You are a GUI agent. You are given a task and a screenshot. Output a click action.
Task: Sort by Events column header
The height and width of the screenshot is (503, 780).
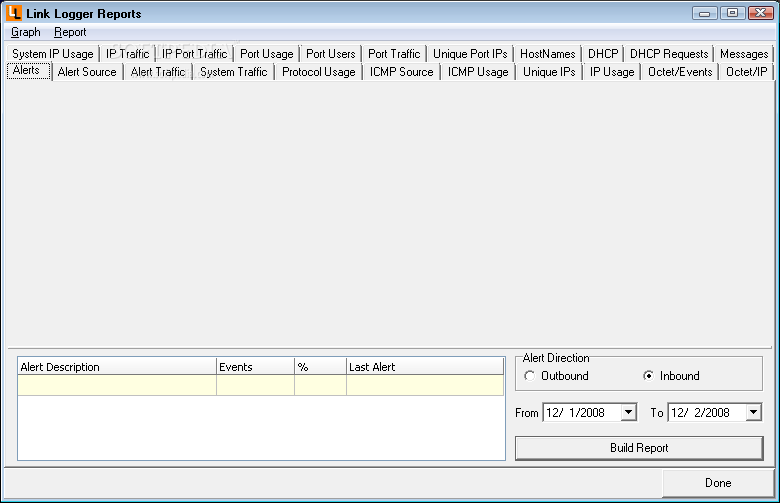coord(255,367)
